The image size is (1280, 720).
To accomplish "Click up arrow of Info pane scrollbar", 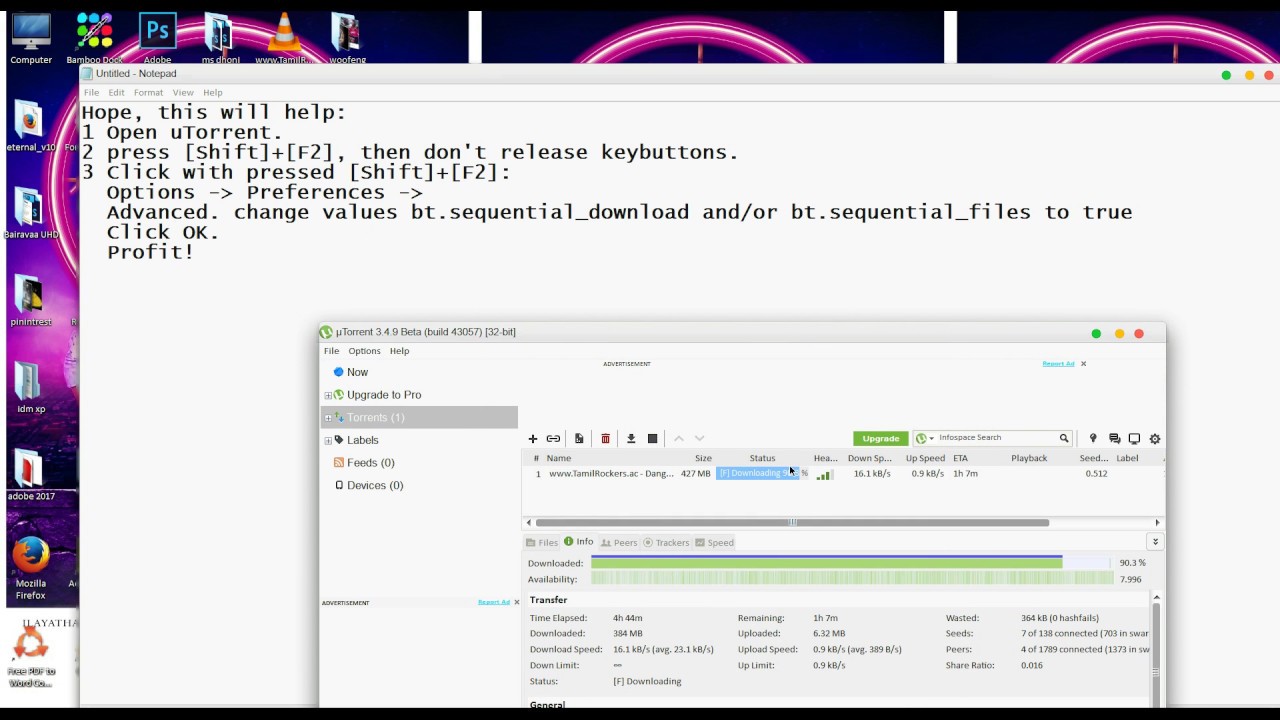I will point(1156,598).
